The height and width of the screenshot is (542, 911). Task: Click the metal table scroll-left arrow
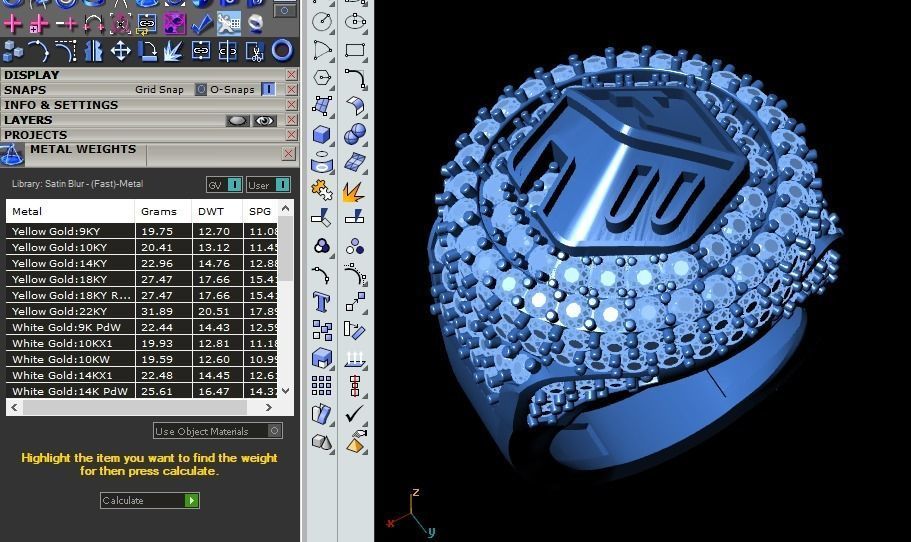pyautogui.click(x=15, y=408)
